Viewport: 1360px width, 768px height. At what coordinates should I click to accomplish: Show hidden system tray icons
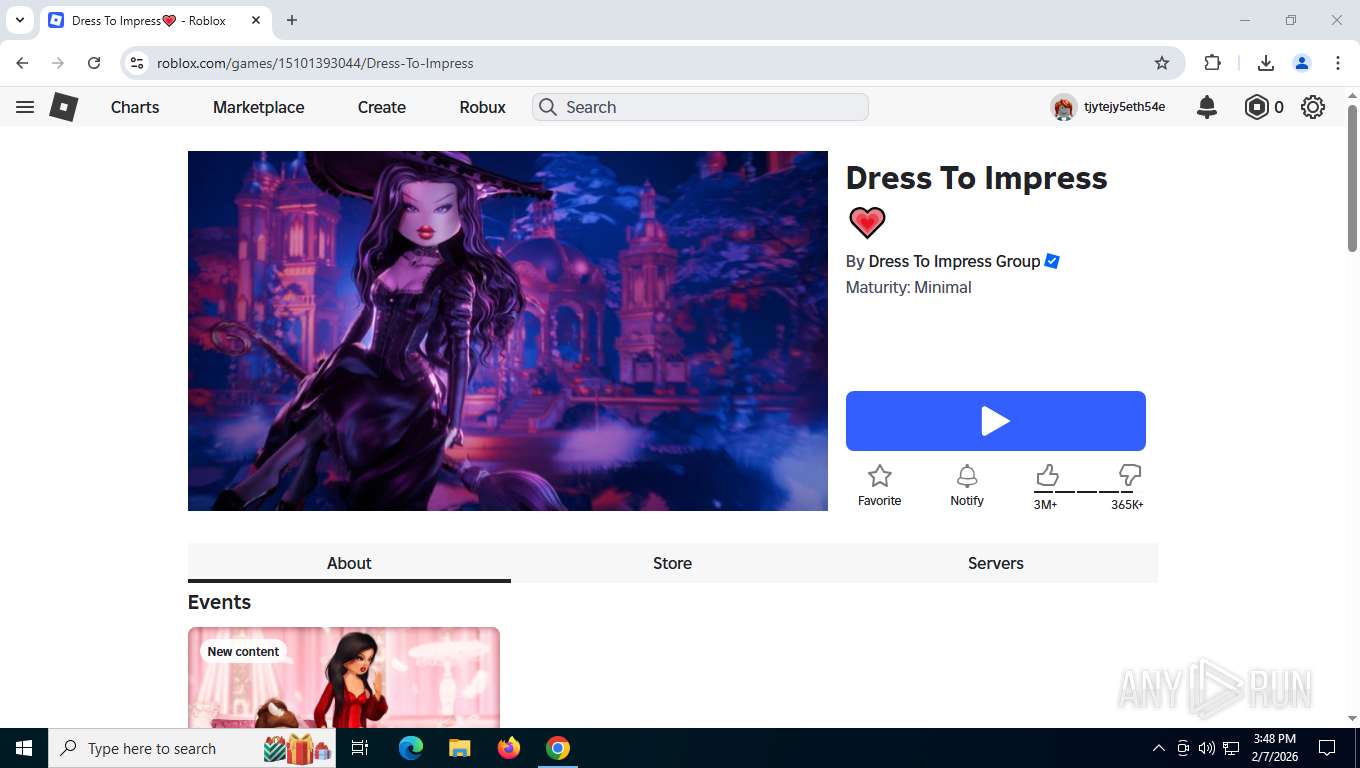pos(1159,748)
